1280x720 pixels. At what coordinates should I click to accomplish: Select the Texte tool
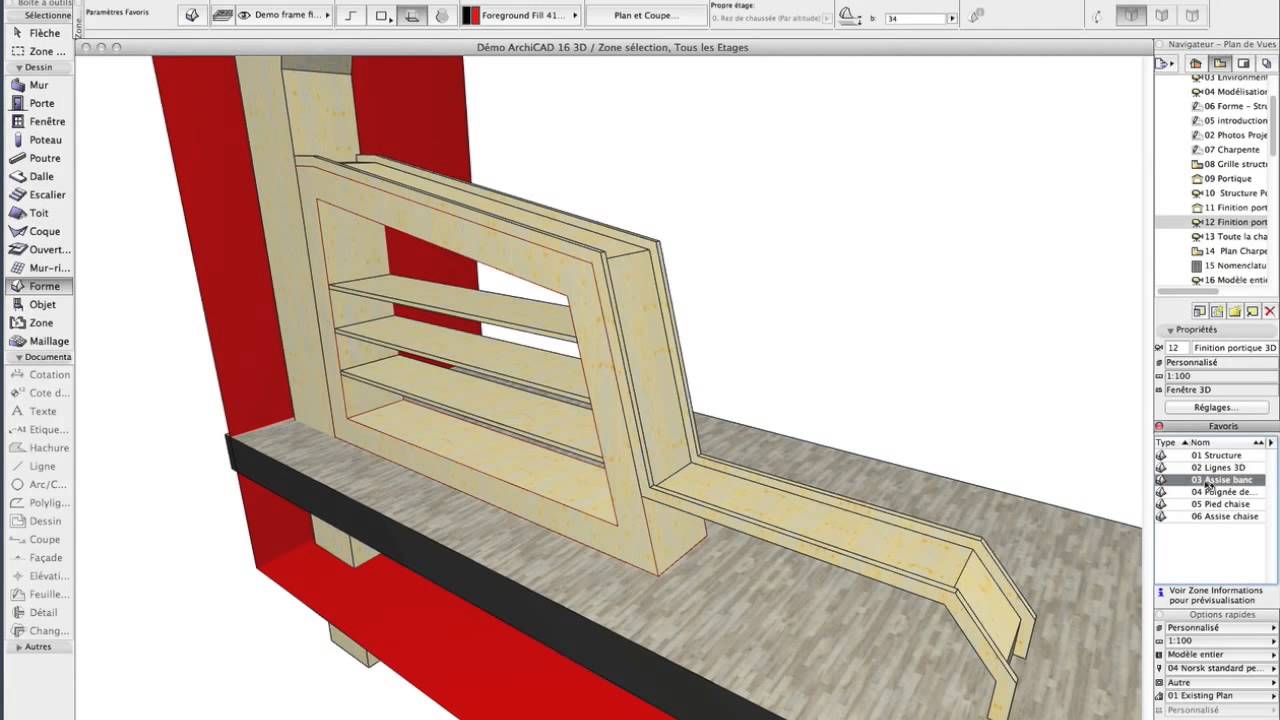pyautogui.click(x=38, y=411)
